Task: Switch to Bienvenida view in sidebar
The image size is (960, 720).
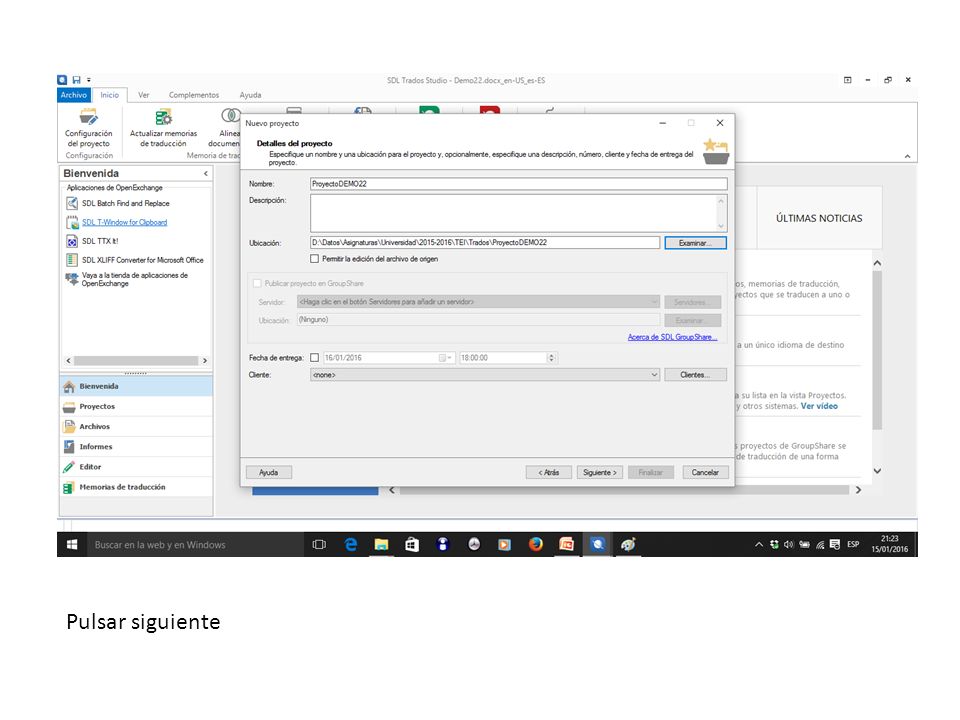Action: tap(136, 386)
